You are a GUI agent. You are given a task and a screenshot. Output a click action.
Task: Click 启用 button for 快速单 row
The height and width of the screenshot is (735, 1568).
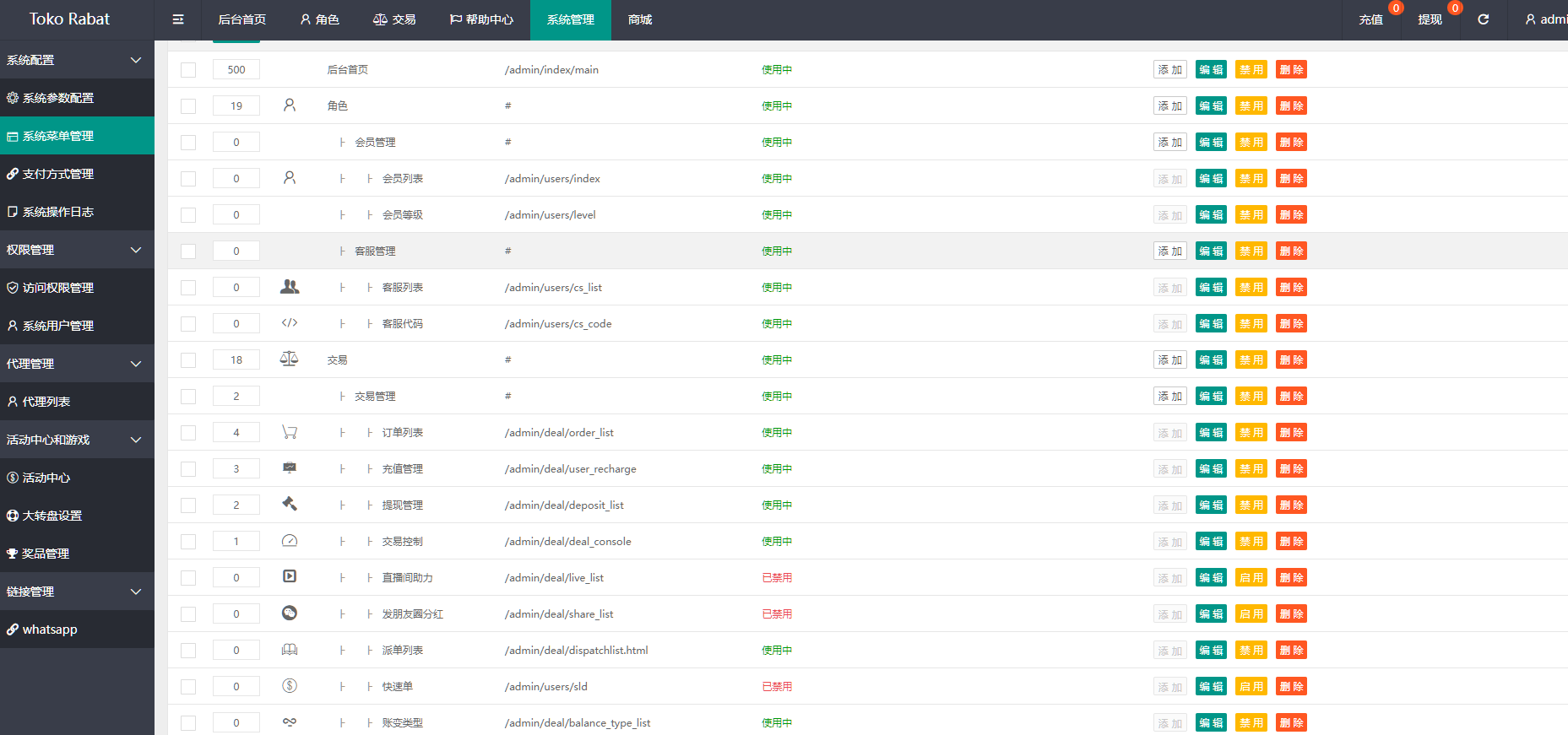pyautogui.click(x=1251, y=687)
